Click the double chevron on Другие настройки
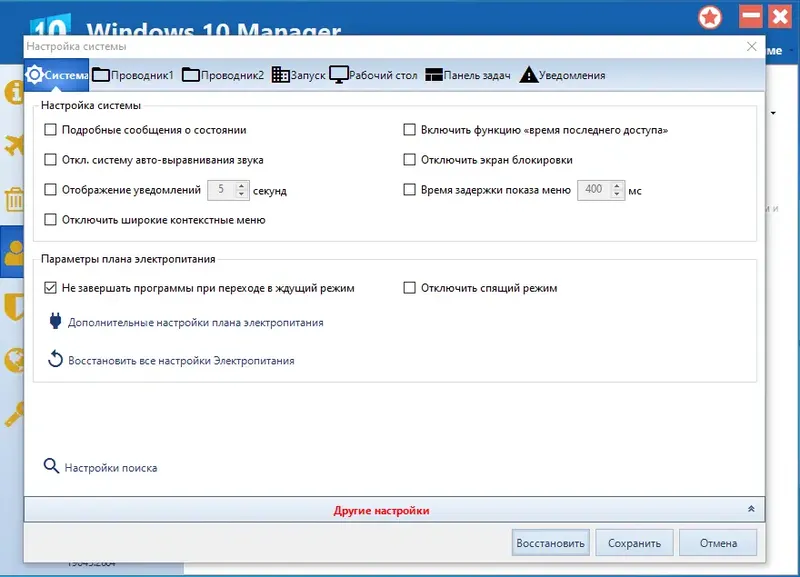800x577 pixels. (x=751, y=509)
